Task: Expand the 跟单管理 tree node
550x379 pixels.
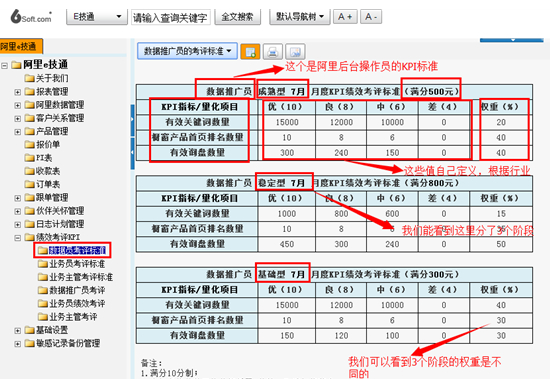Action: click(x=18, y=198)
